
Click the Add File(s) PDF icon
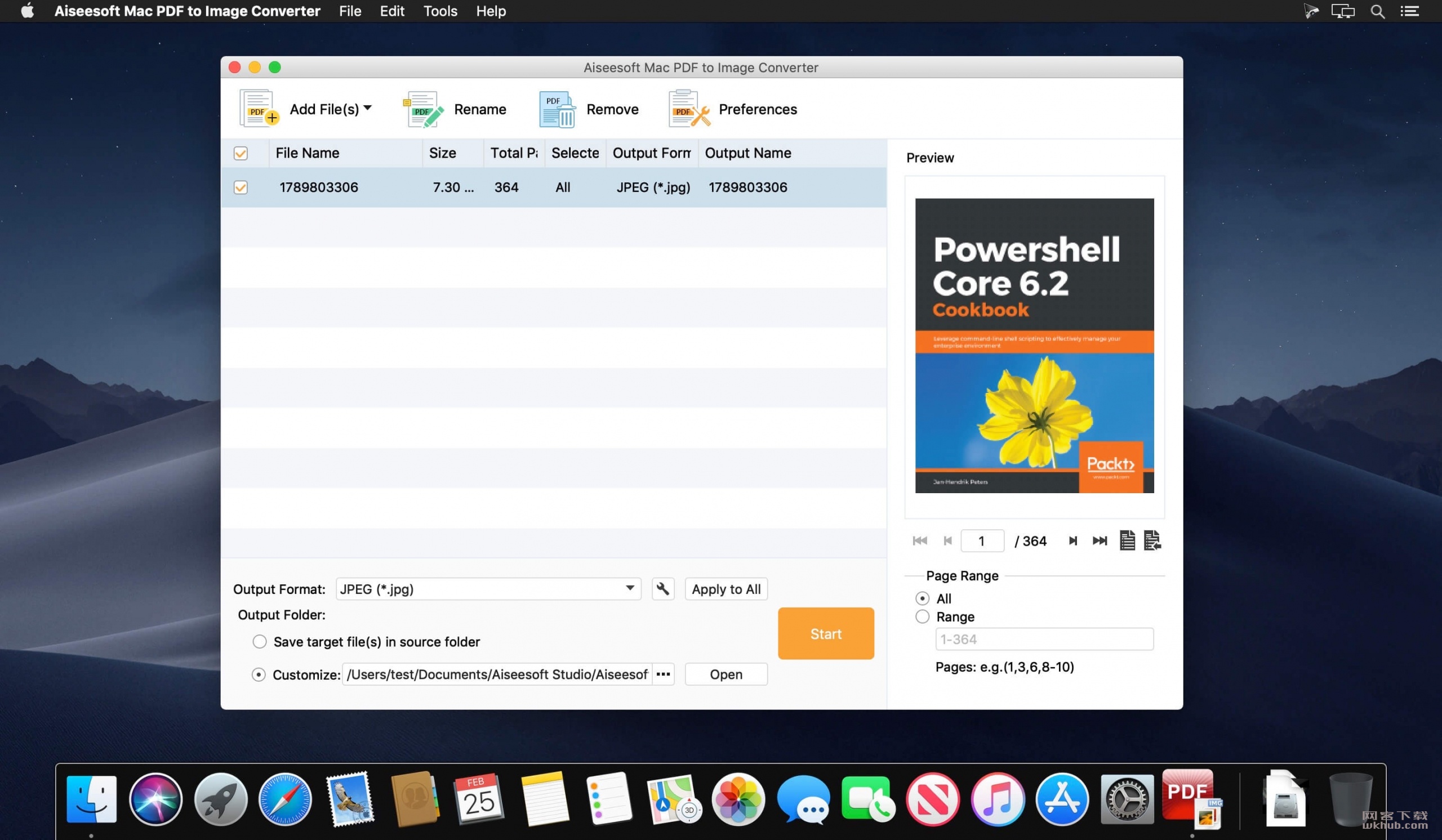point(259,108)
